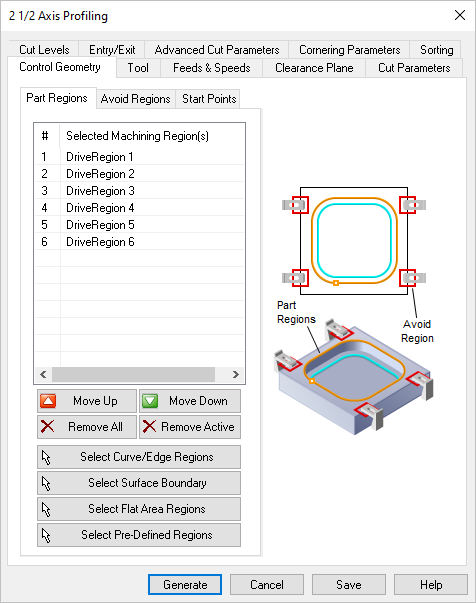Click the Select Curve/Edge Regions label

pyautogui.click(x=146, y=457)
